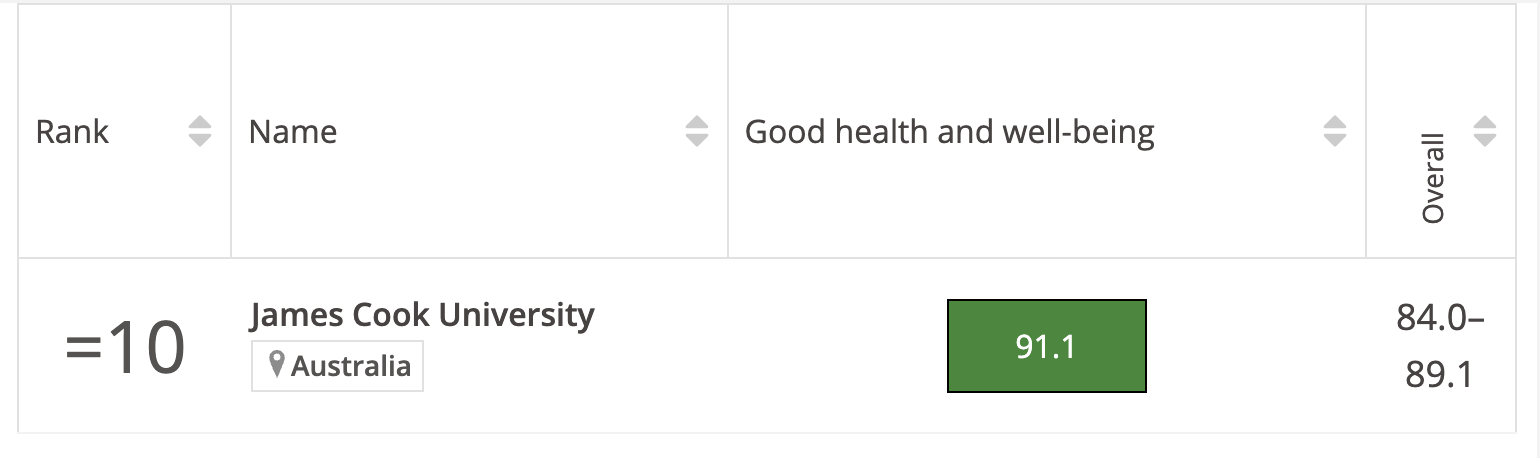The image size is (1540, 458).
Task: Click the Good health and well-being header text
Action: click(x=949, y=132)
